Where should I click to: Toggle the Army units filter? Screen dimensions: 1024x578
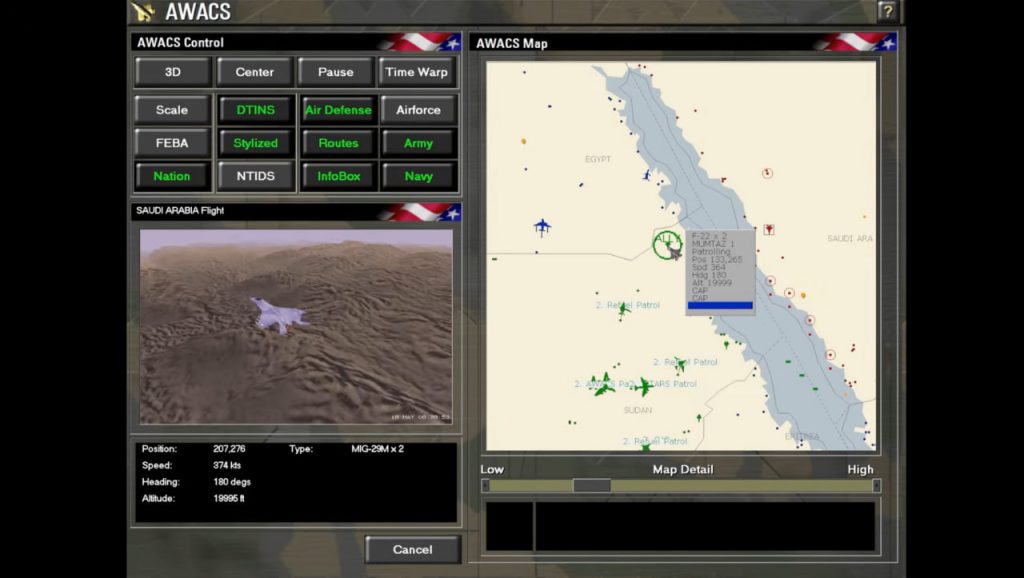pos(418,143)
